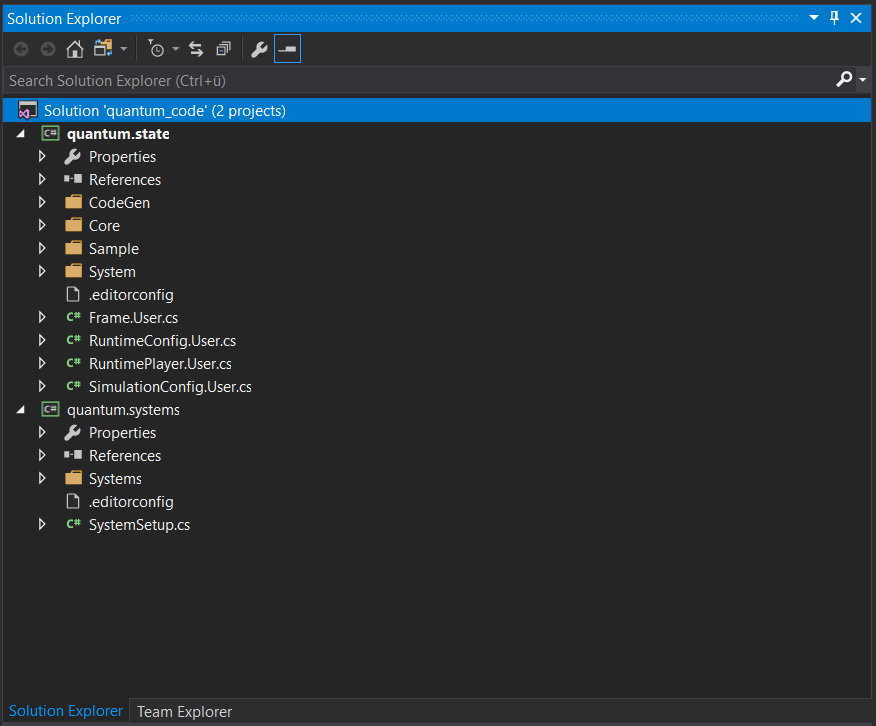Switch to Team Explorer tab
Image resolution: width=876 pixels, height=726 pixels.
pyautogui.click(x=184, y=711)
